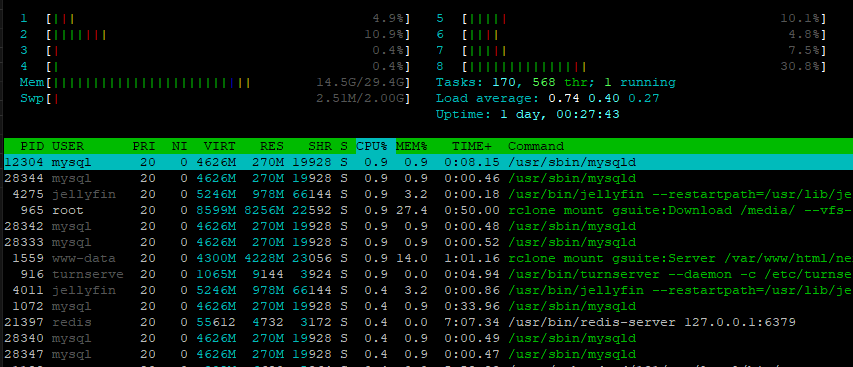
Task: Click the Tasks: 170, 568 thr line
Action: point(555,83)
